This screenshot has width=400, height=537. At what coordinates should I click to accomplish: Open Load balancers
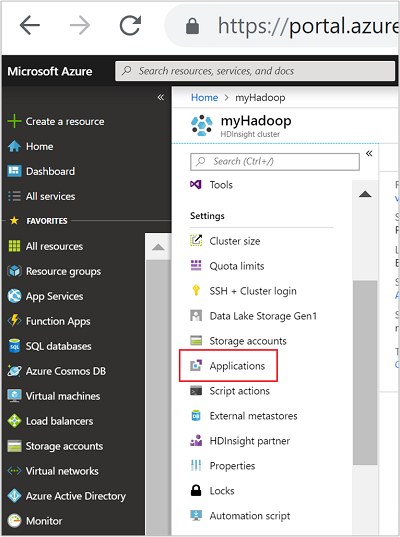tap(60, 421)
